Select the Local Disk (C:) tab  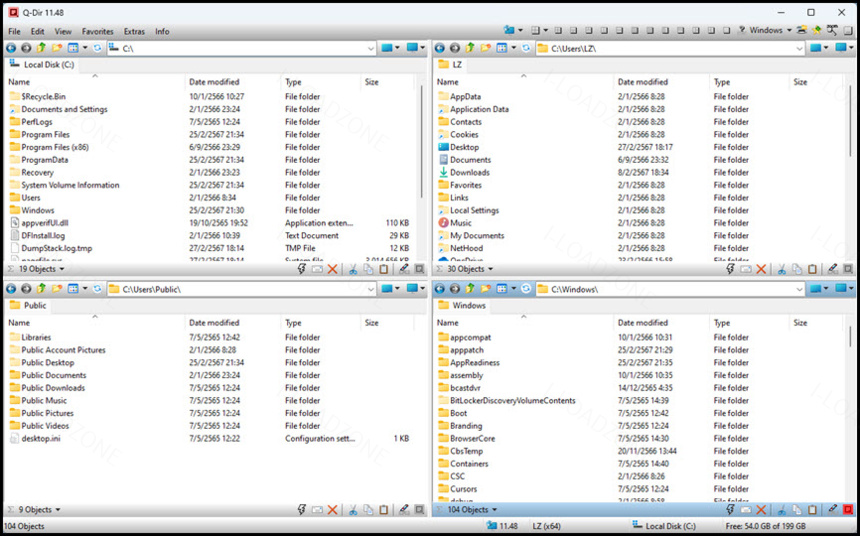click(42, 65)
